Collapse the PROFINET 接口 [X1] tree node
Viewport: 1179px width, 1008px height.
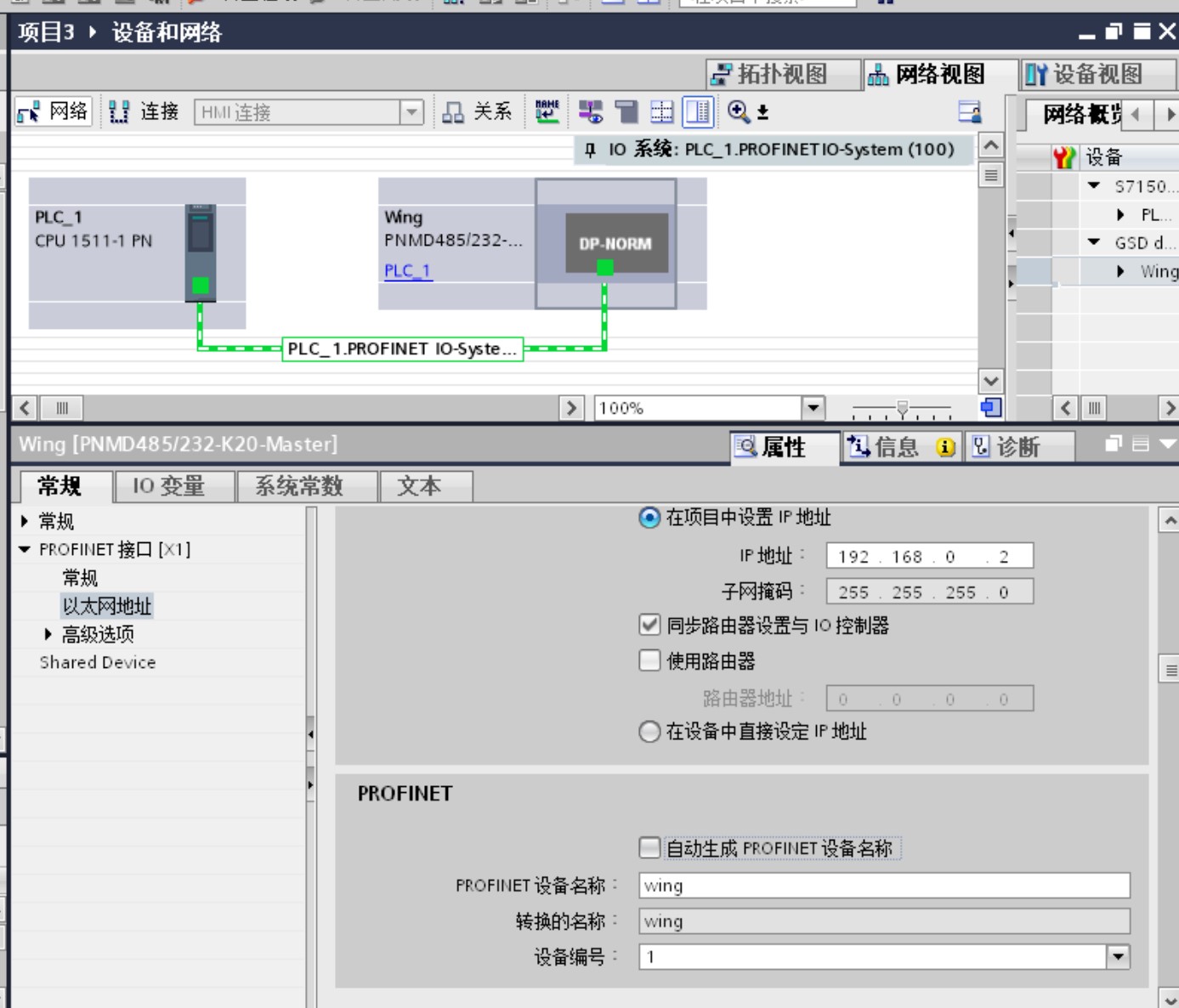click(25, 550)
